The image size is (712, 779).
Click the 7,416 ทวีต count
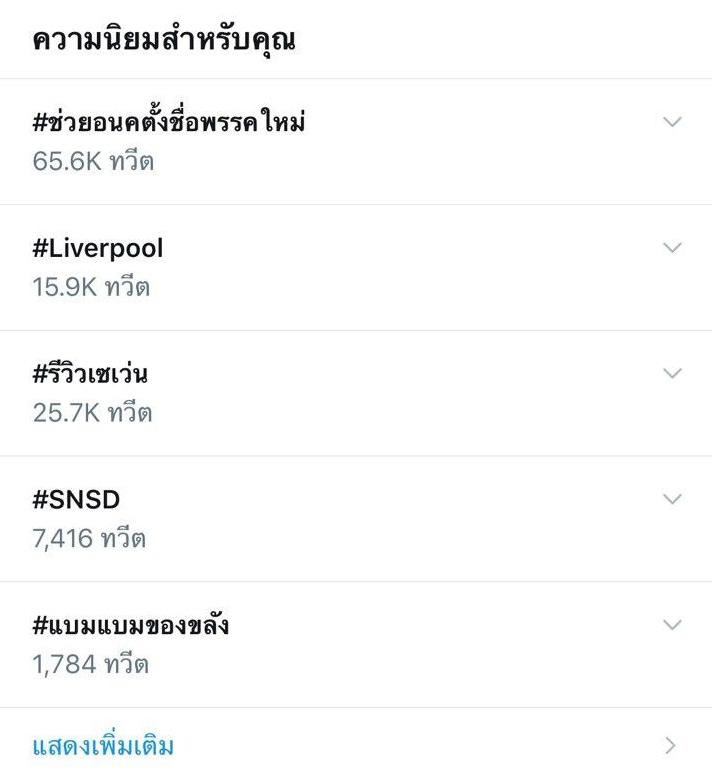click(x=89, y=538)
